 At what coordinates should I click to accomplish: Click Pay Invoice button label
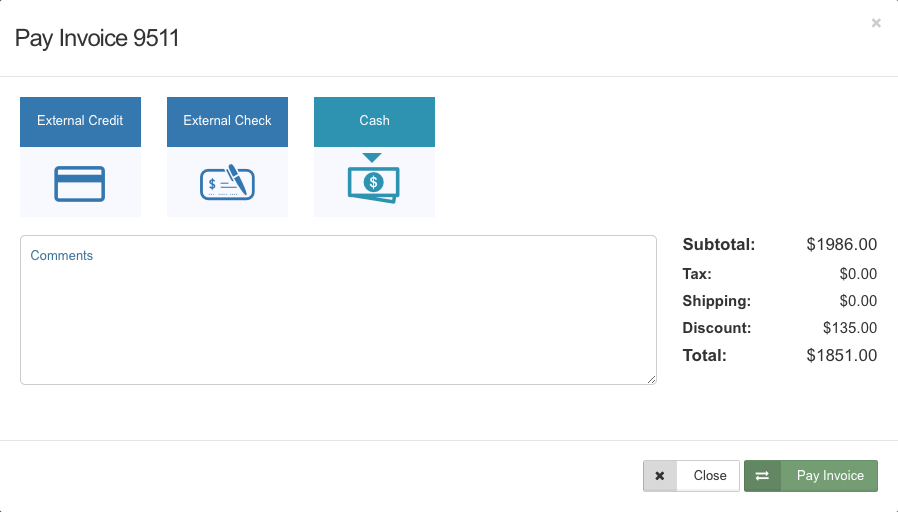click(x=830, y=475)
